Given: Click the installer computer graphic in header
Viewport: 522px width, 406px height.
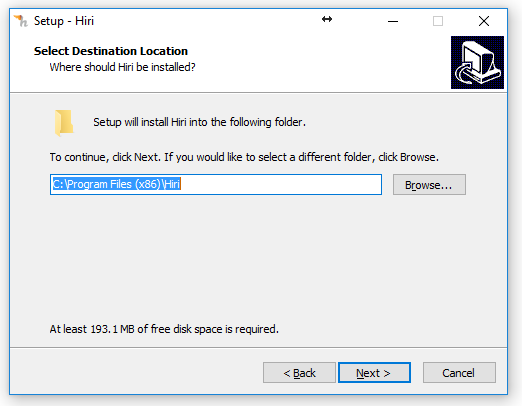Looking at the screenshot, I should click(x=477, y=62).
